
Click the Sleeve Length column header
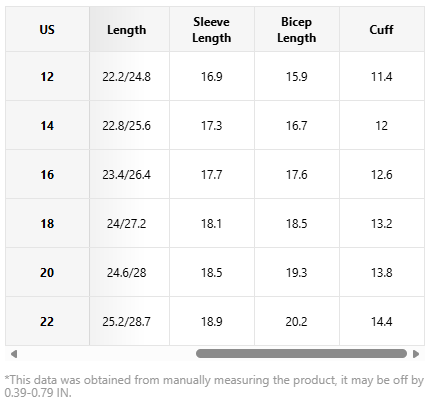(x=212, y=29)
